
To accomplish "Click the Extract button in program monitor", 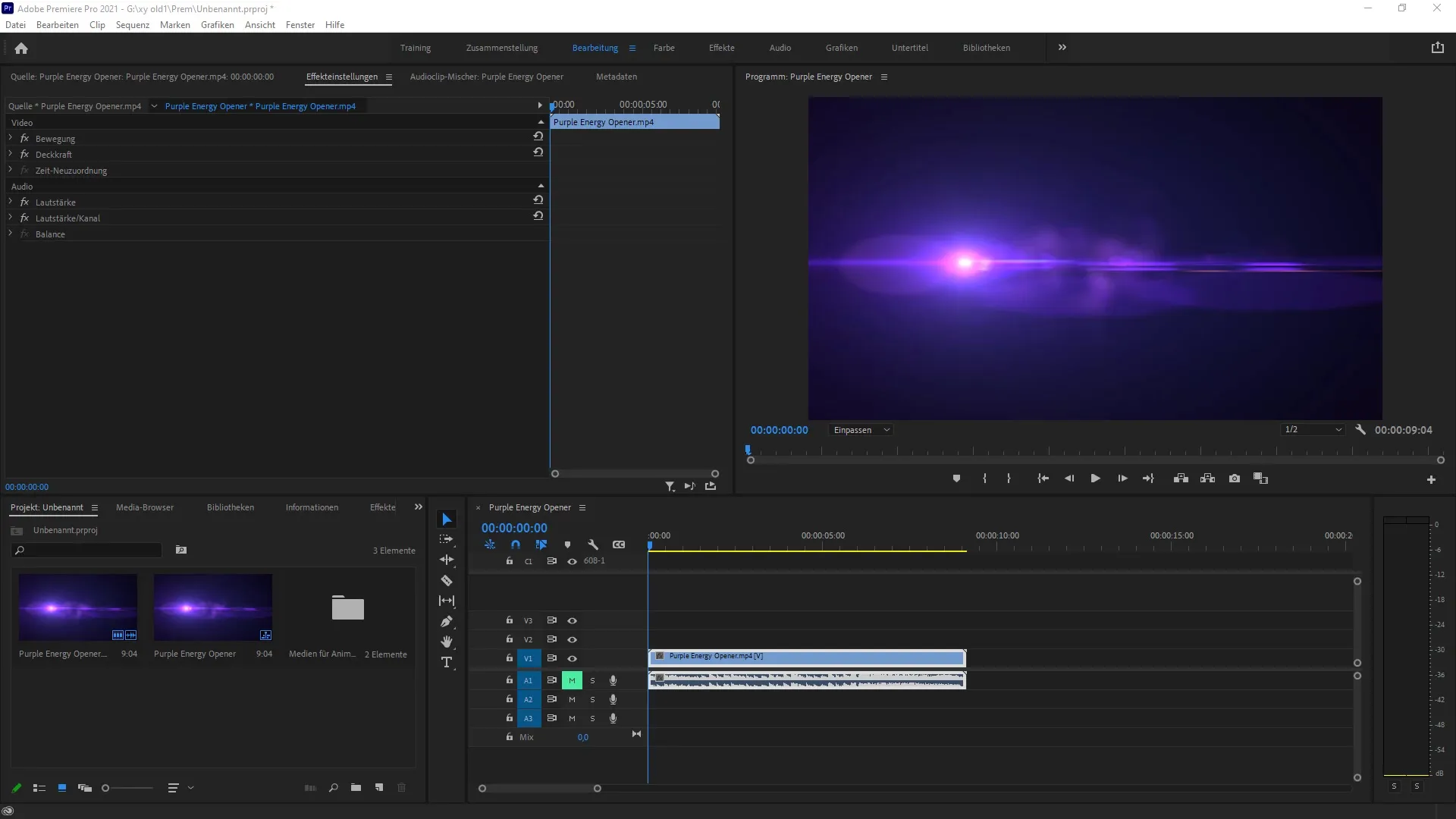I will point(1207,479).
